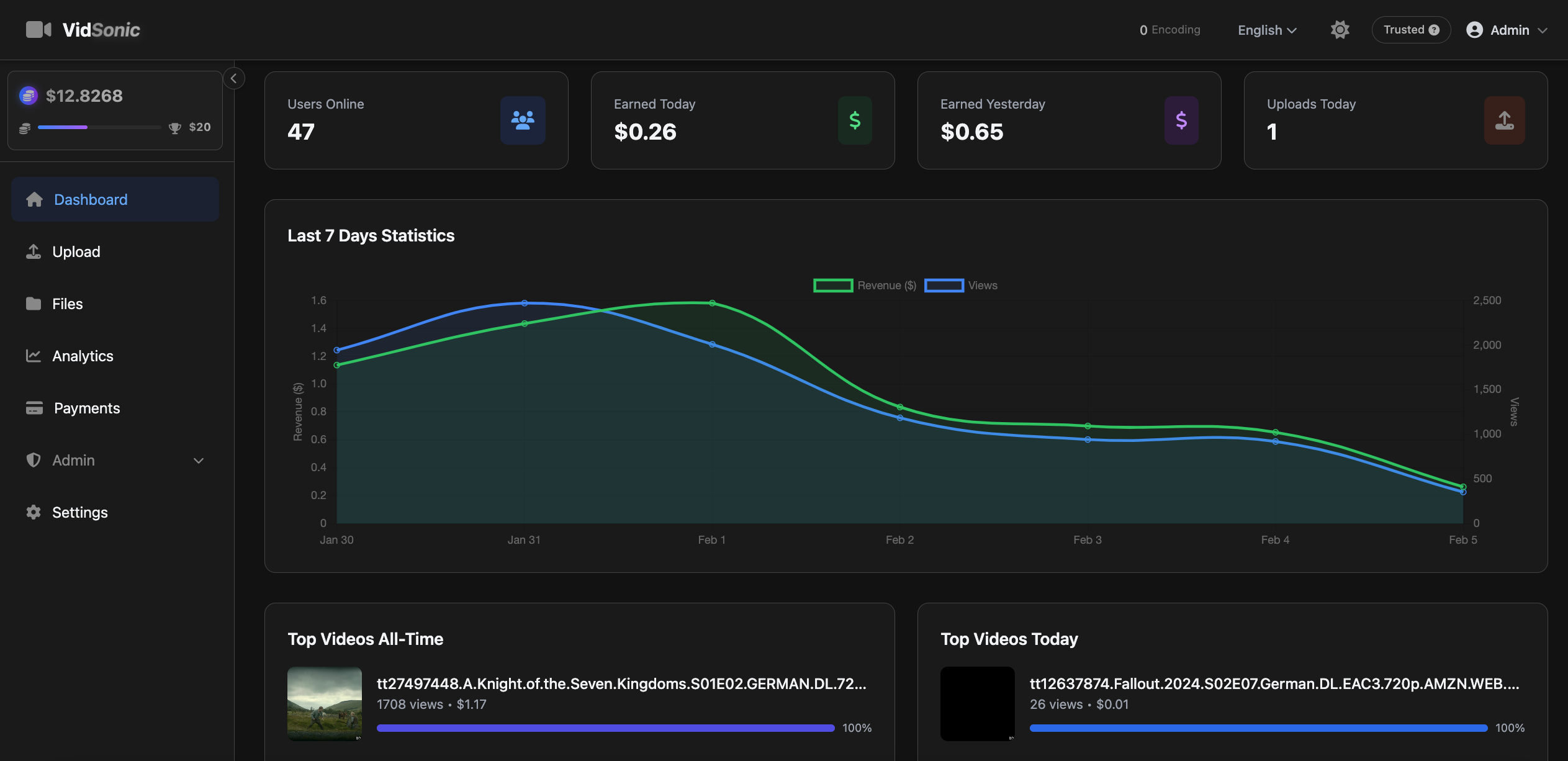Click the Users Online people icon
The height and width of the screenshot is (761, 1568).
(523, 120)
